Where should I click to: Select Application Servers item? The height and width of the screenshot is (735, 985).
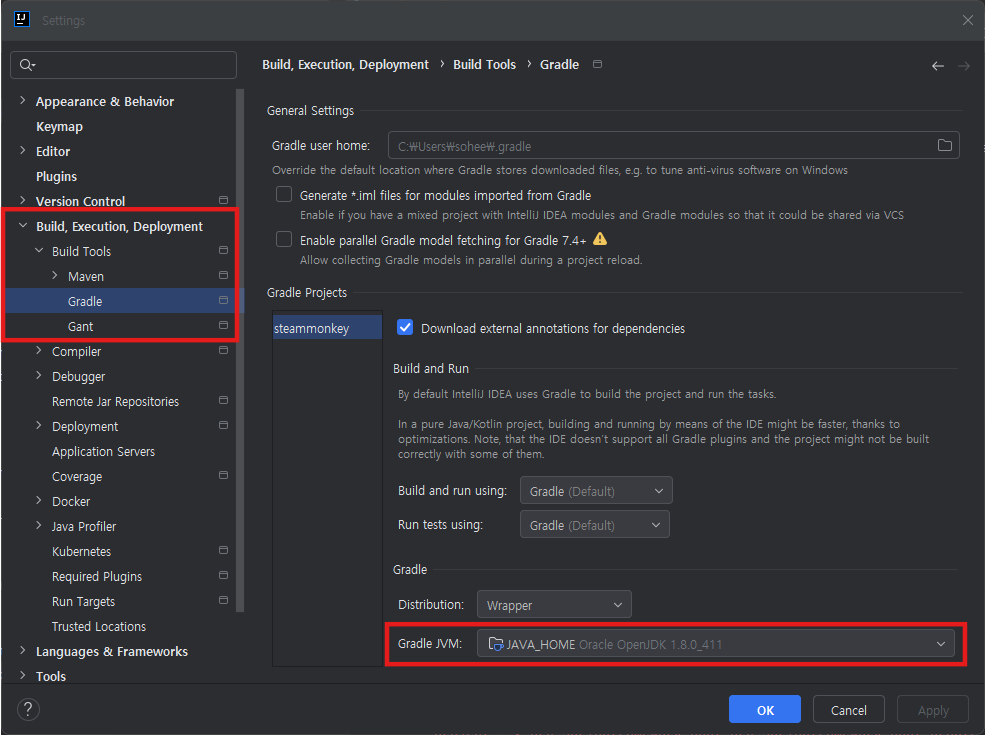[104, 452]
